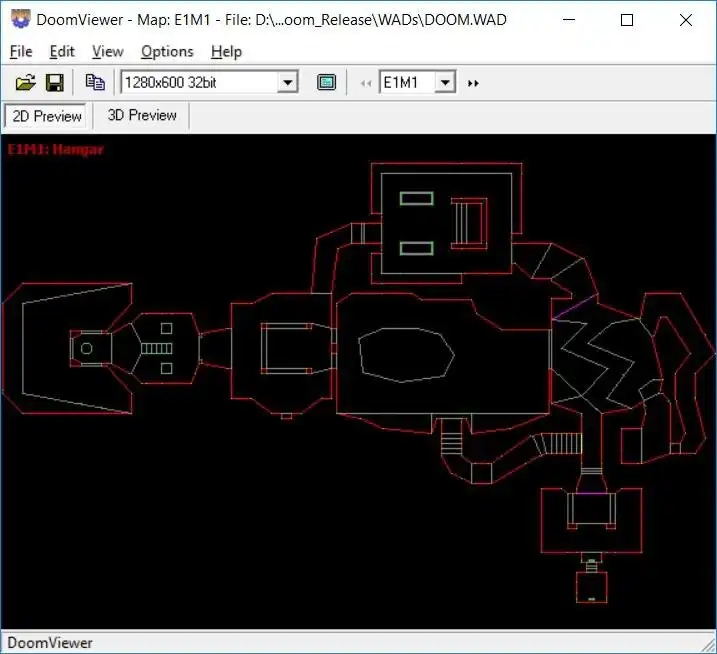Expand the resolution dropdown arrow
The image size is (717, 654).
[x=288, y=83]
